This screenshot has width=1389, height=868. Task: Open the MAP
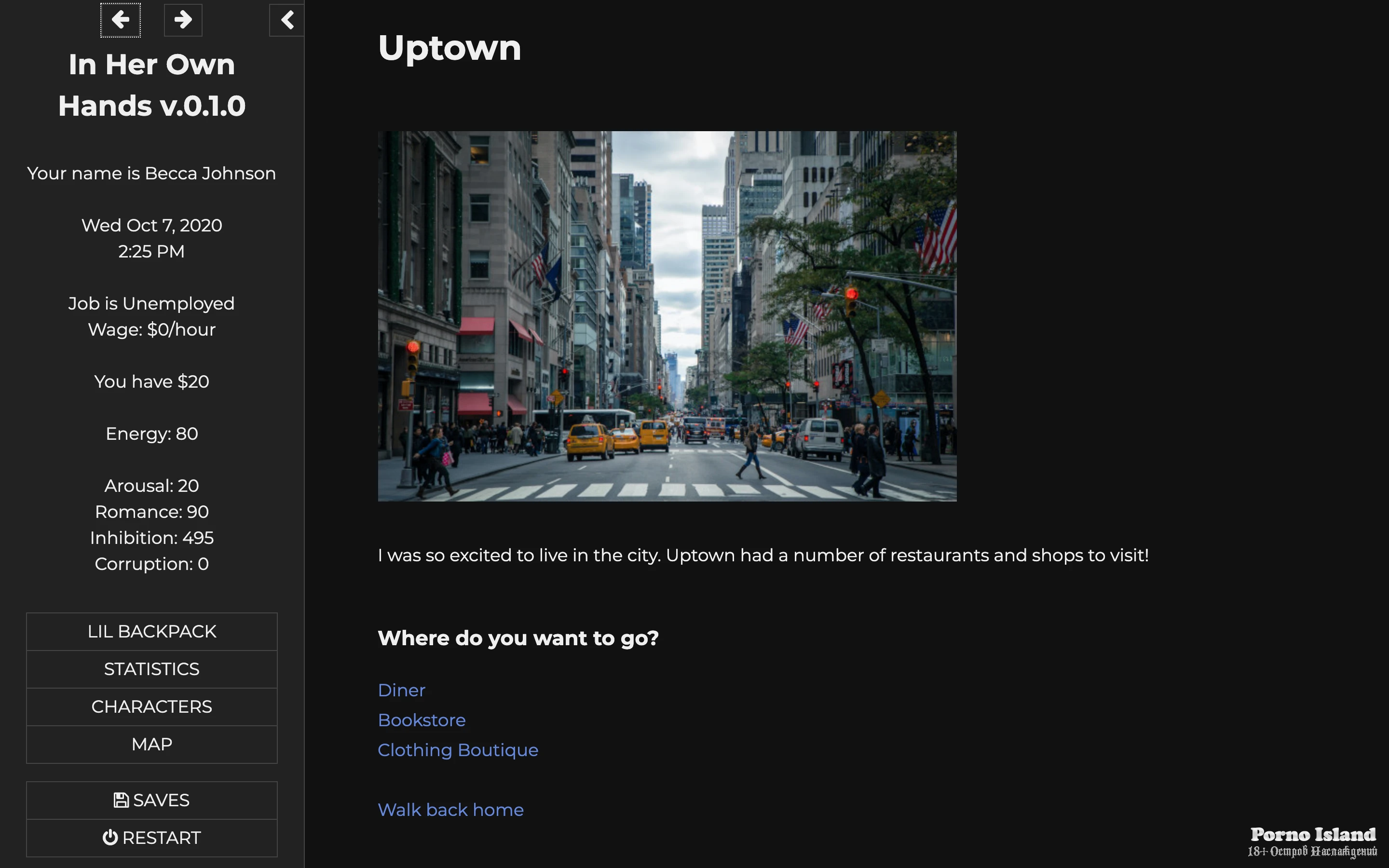pyautogui.click(x=151, y=744)
